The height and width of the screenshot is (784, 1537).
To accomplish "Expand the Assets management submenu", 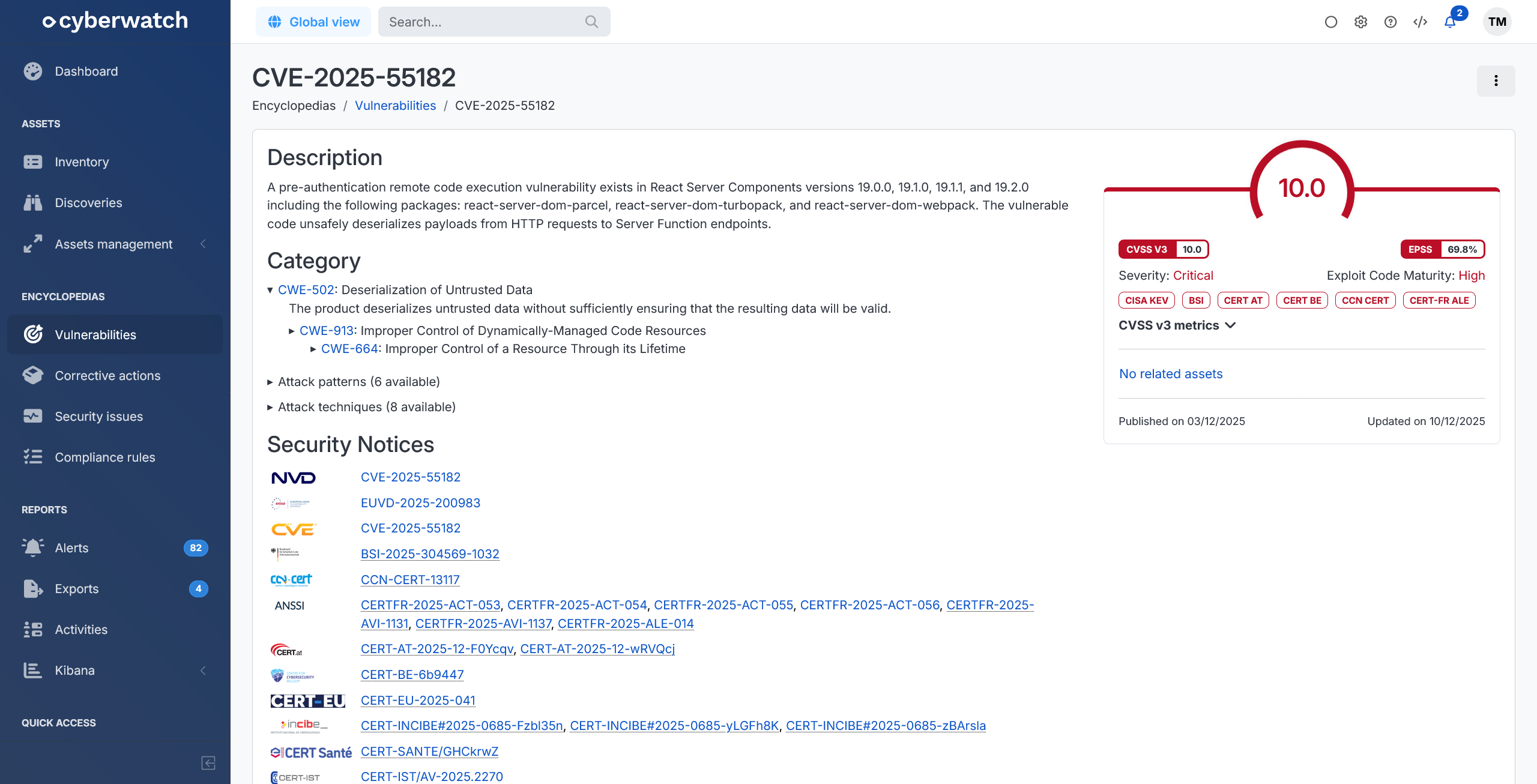I will pos(115,244).
